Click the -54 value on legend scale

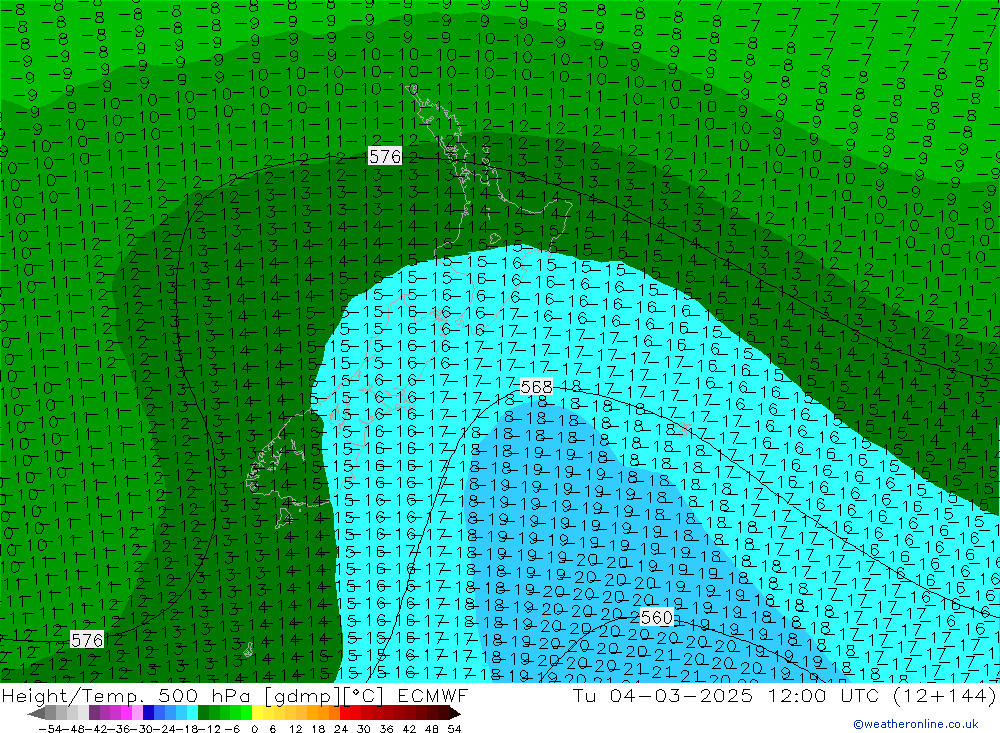point(50,729)
